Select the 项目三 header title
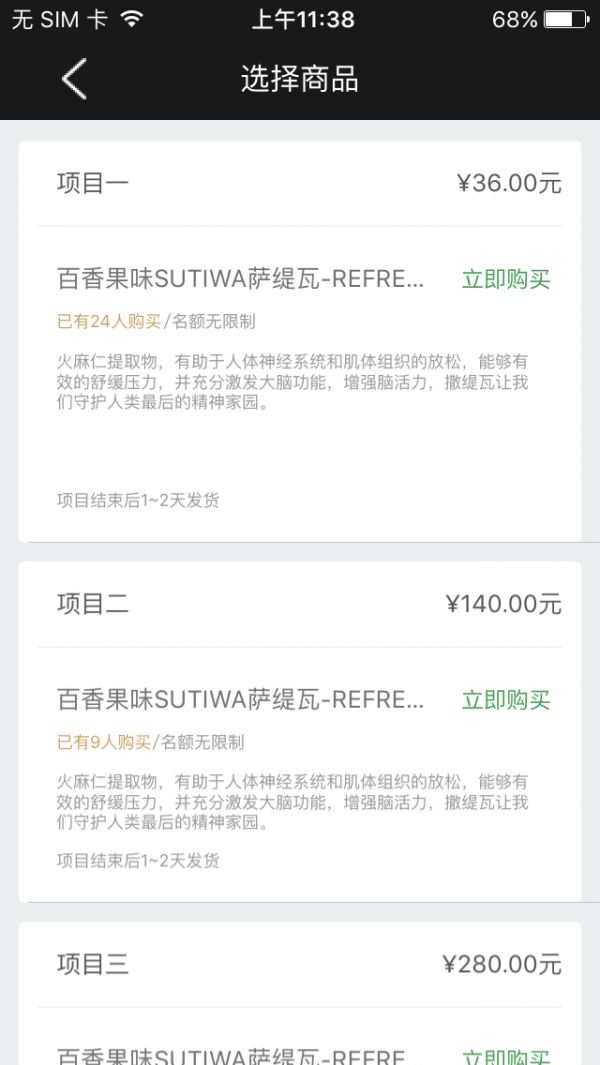 click(93, 964)
